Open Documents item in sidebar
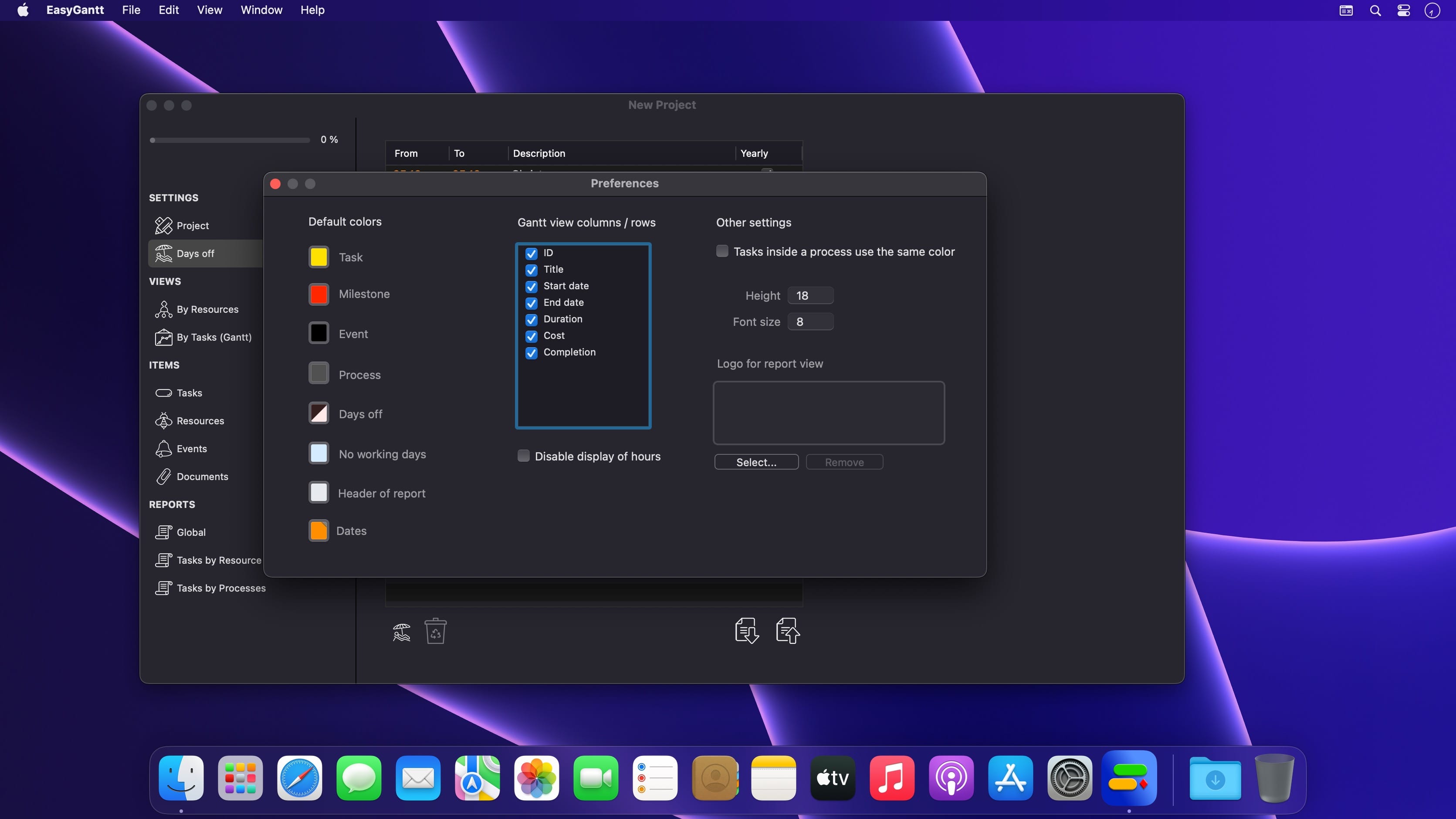The height and width of the screenshot is (819, 1456). [202, 477]
